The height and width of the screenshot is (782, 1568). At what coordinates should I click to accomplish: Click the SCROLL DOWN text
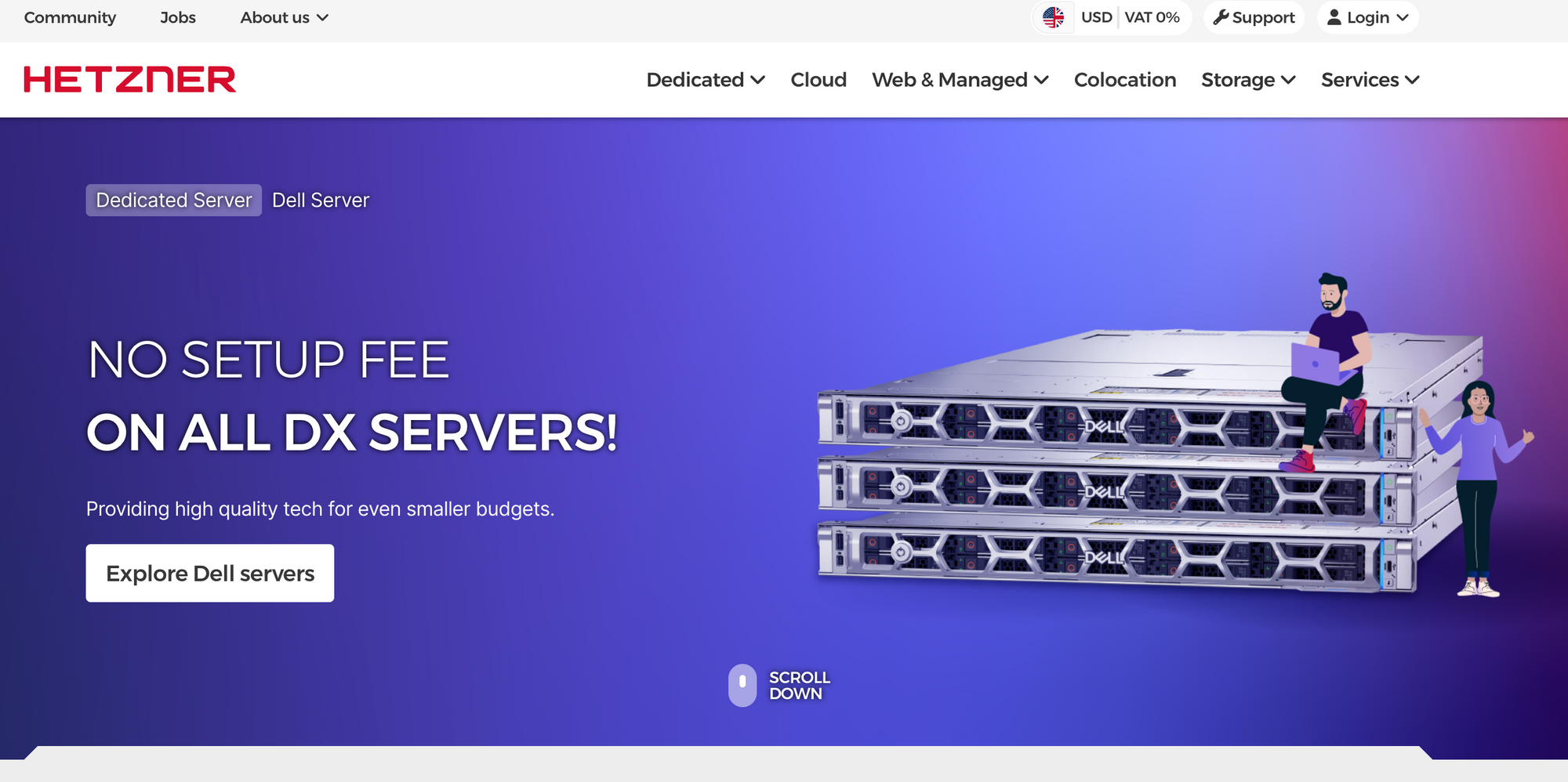pos(799,686)
